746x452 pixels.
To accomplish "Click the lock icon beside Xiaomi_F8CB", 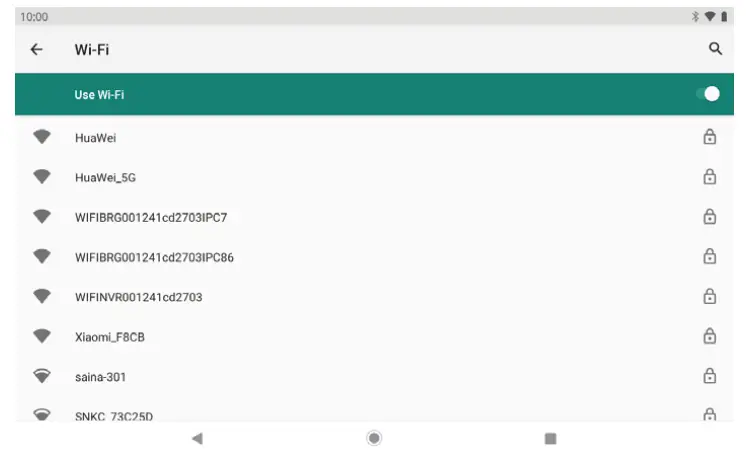I will click(x=709, y=336).
